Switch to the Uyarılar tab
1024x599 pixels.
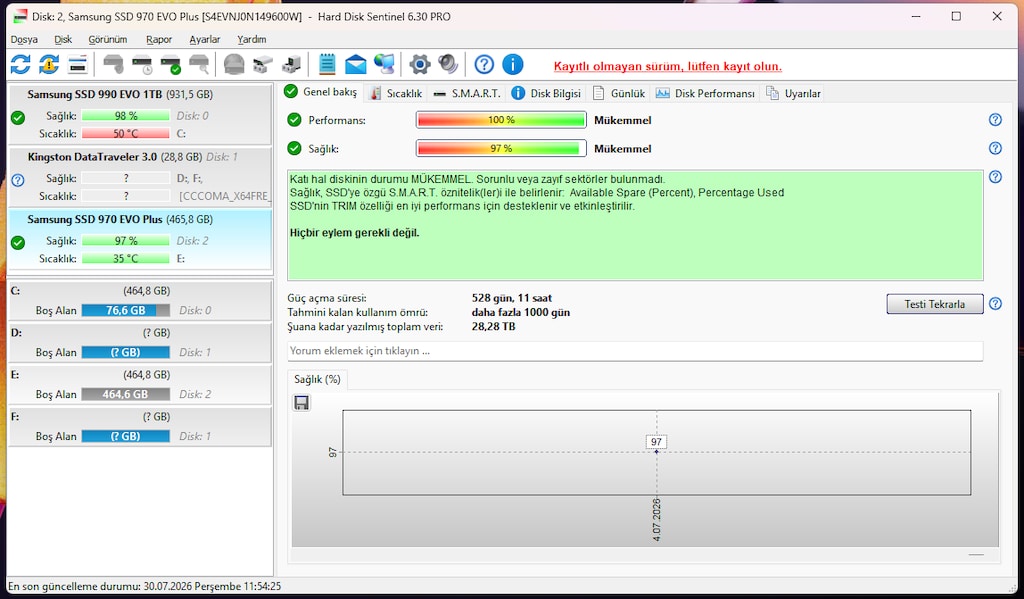(793, 93)
